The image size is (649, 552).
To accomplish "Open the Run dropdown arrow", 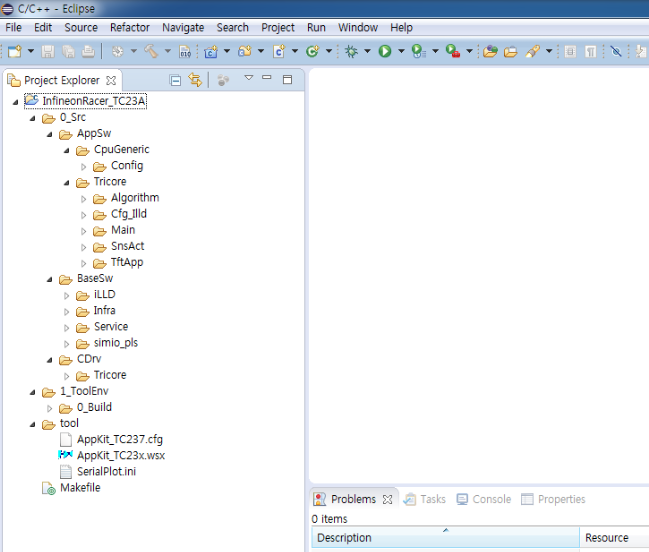I will 401,51.
